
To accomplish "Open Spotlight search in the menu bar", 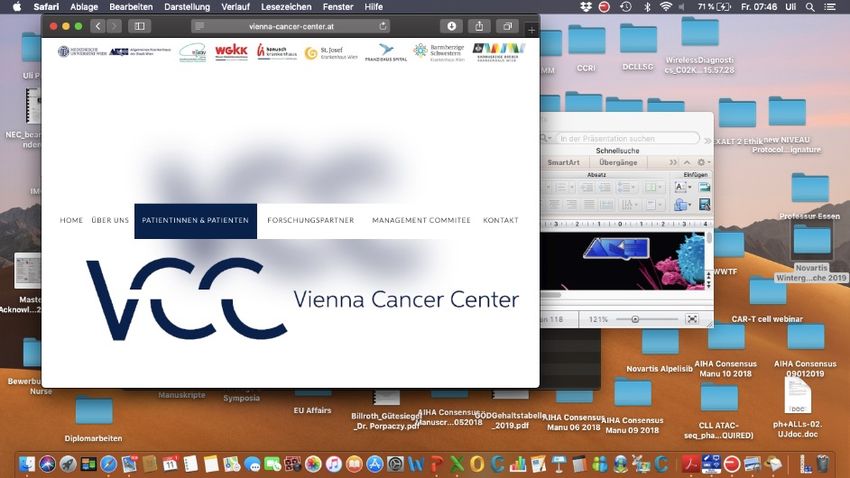I will 810,7.
